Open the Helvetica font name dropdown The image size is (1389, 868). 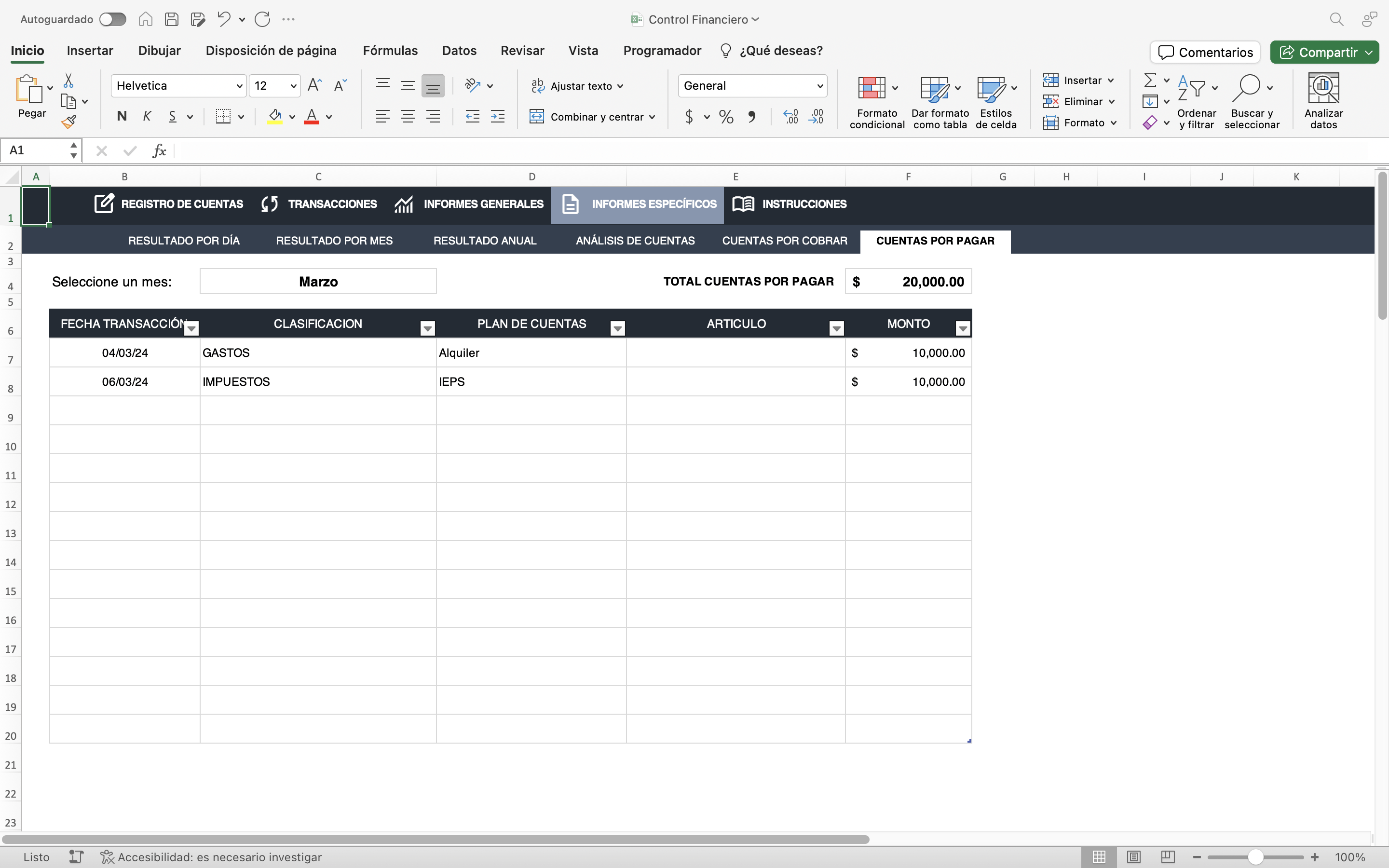(x=239, y=86)
